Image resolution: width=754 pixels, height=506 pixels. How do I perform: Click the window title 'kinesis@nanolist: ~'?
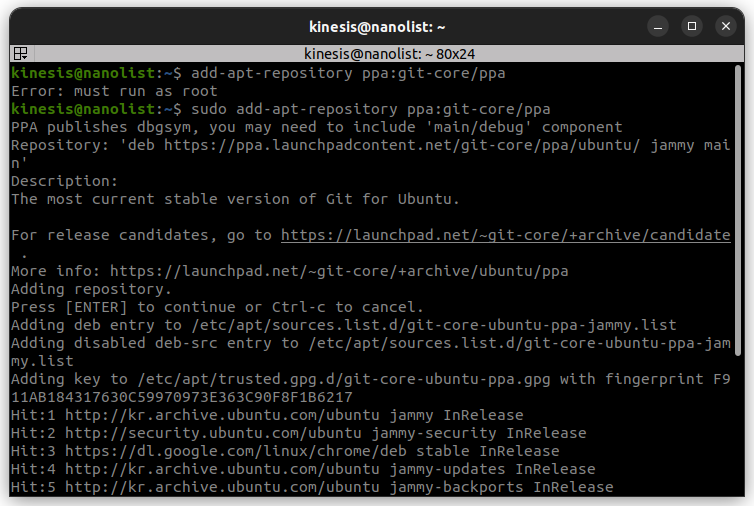coord(377,27)
